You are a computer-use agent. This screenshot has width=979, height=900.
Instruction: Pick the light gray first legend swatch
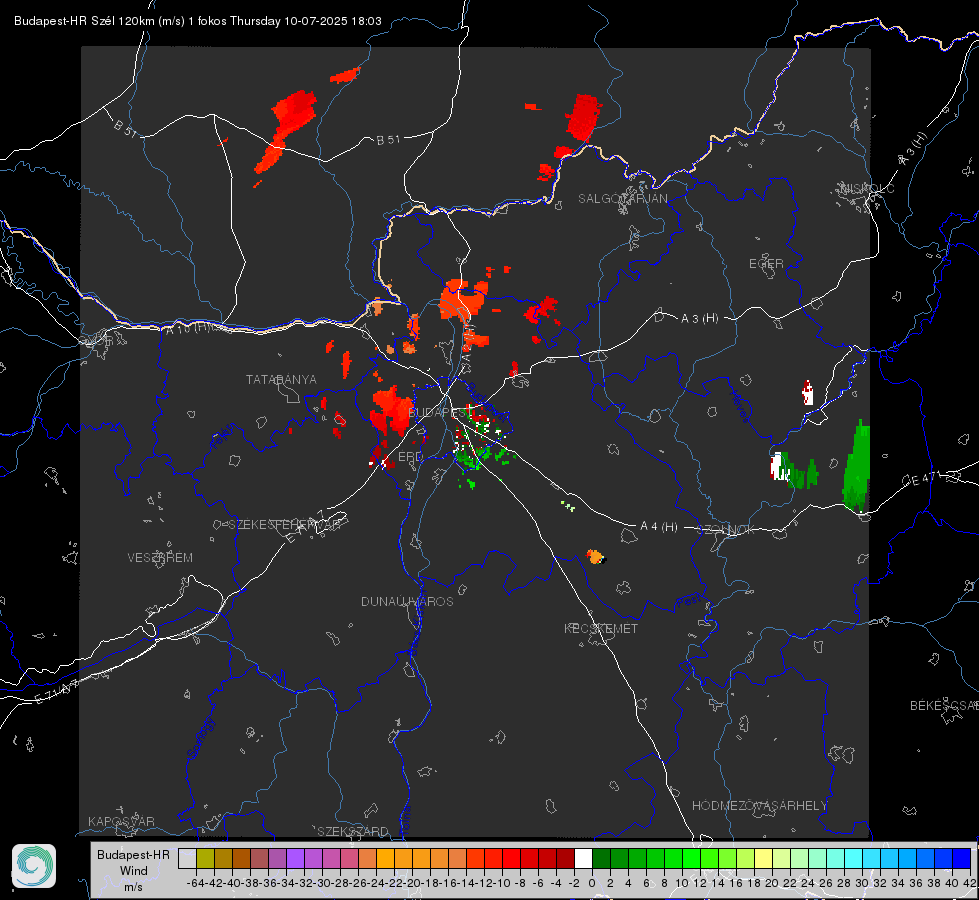coord(187,858)
